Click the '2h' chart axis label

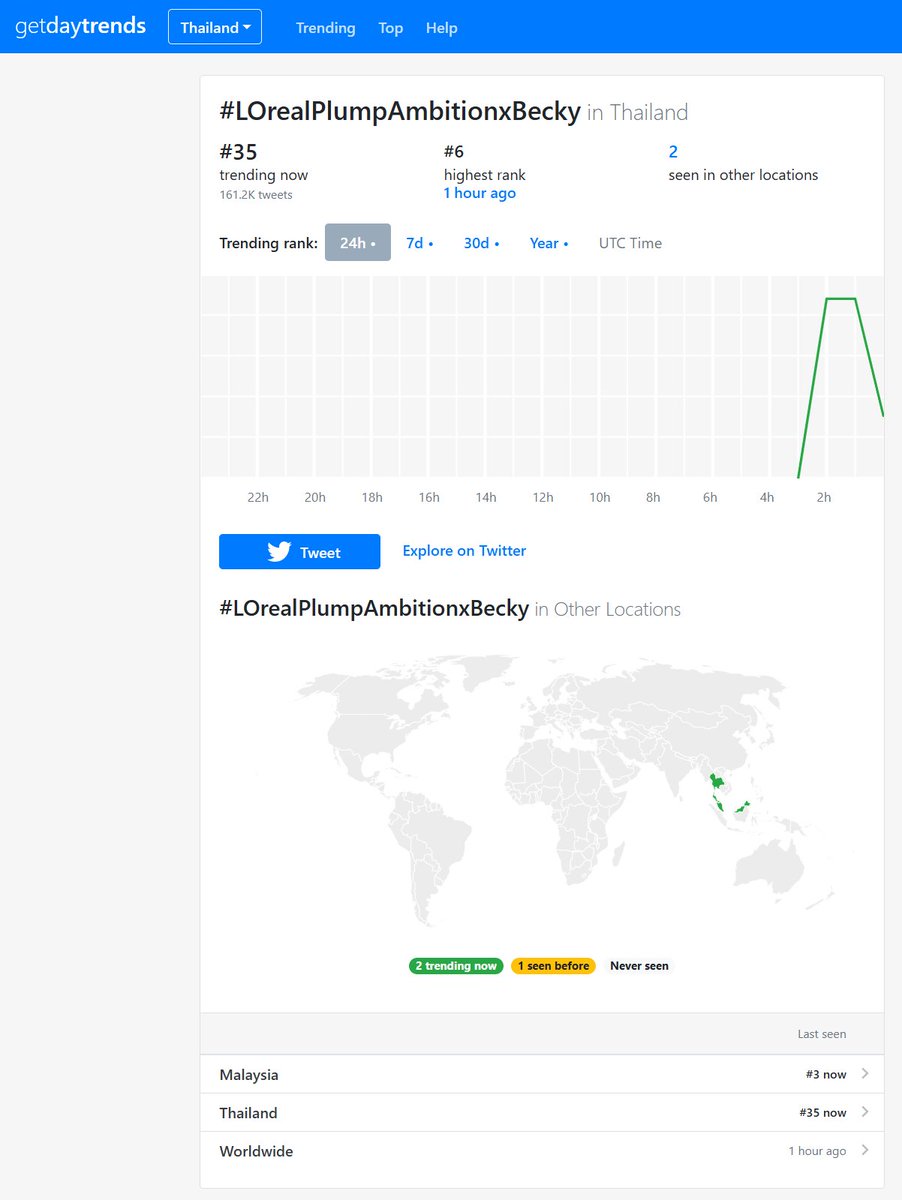[x=824, y=497]
